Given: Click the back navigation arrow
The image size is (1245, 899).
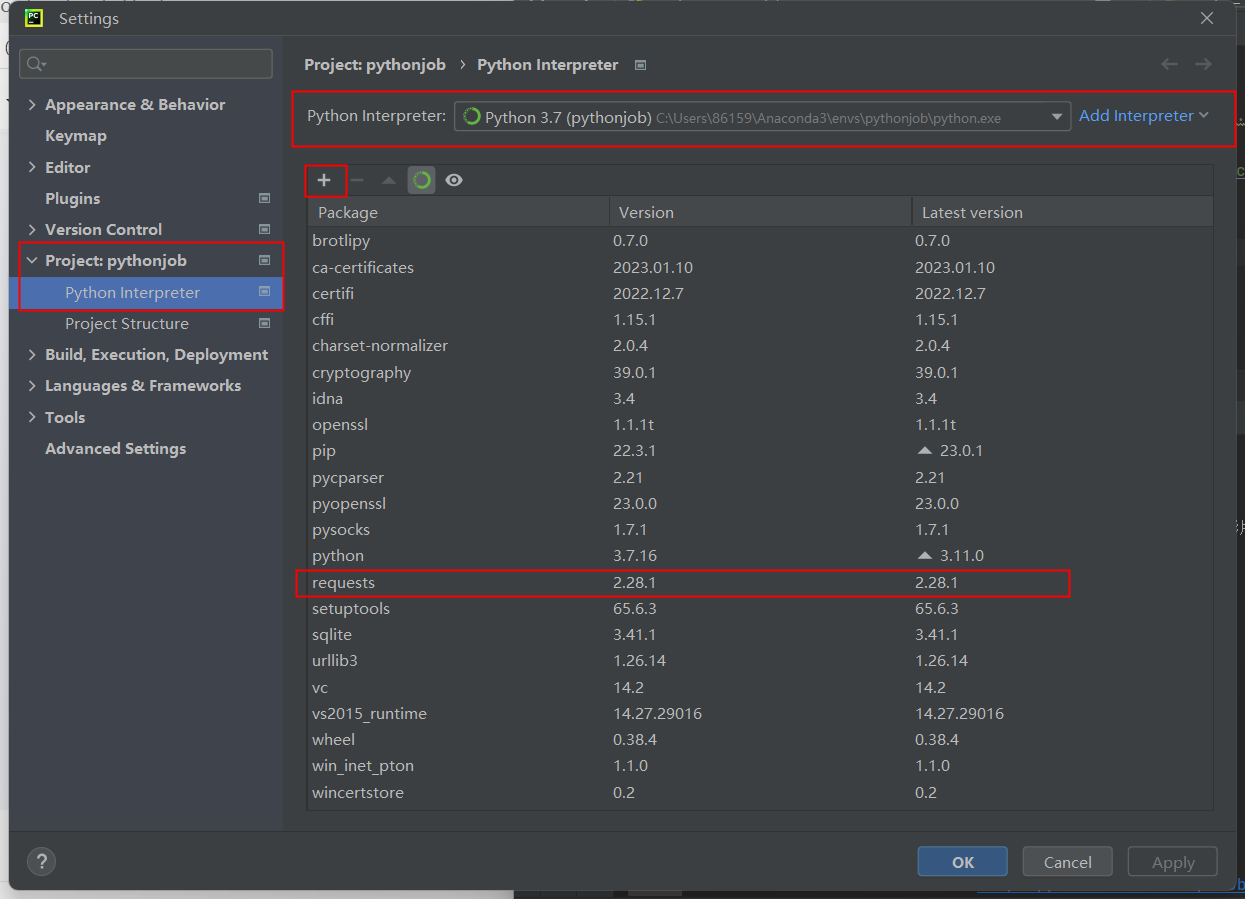Looking at the screenshot, I should [x=1169, y=64].
